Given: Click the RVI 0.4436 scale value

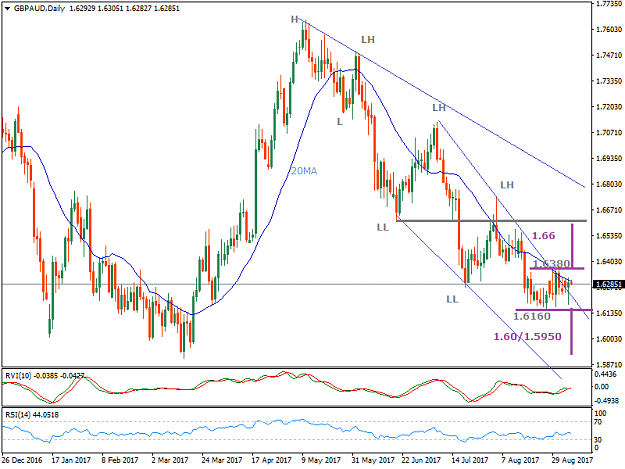Looking at the screenshot, I should (x=605, y=374).
